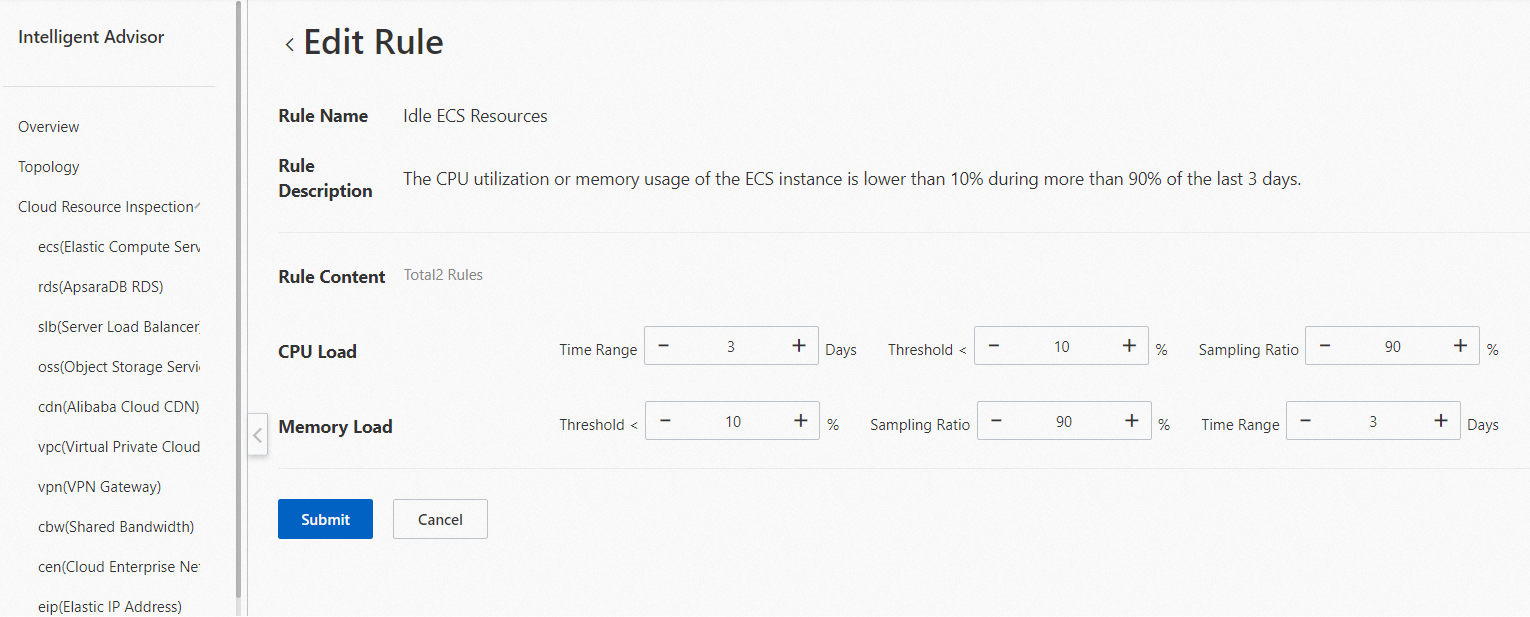This screenshot has height=617, width=1530.
Task: Open the Topology page
Action: click(49, 167)
